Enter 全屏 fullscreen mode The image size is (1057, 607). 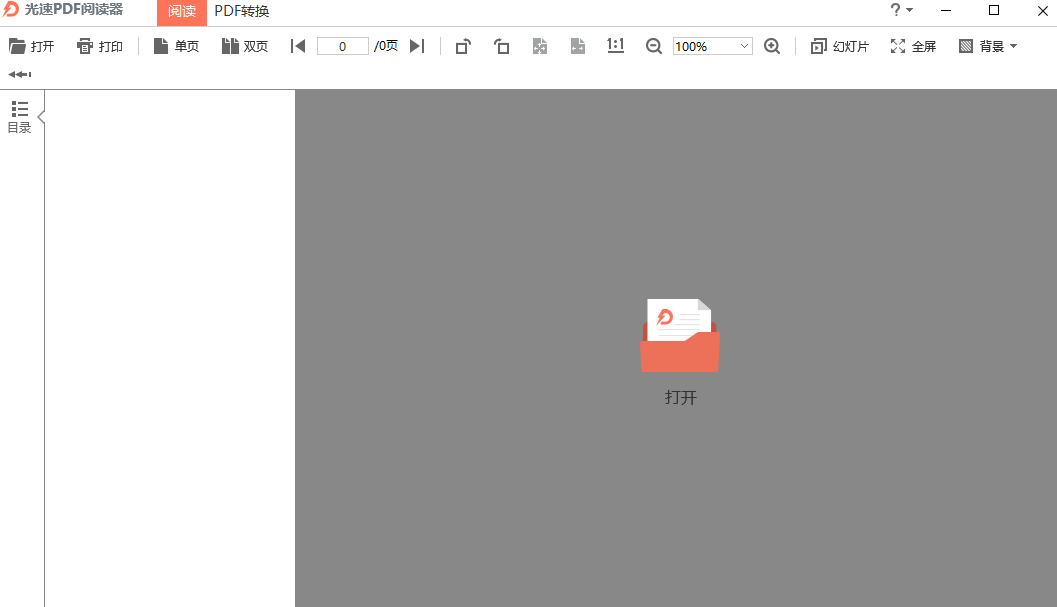click(913, 46)
